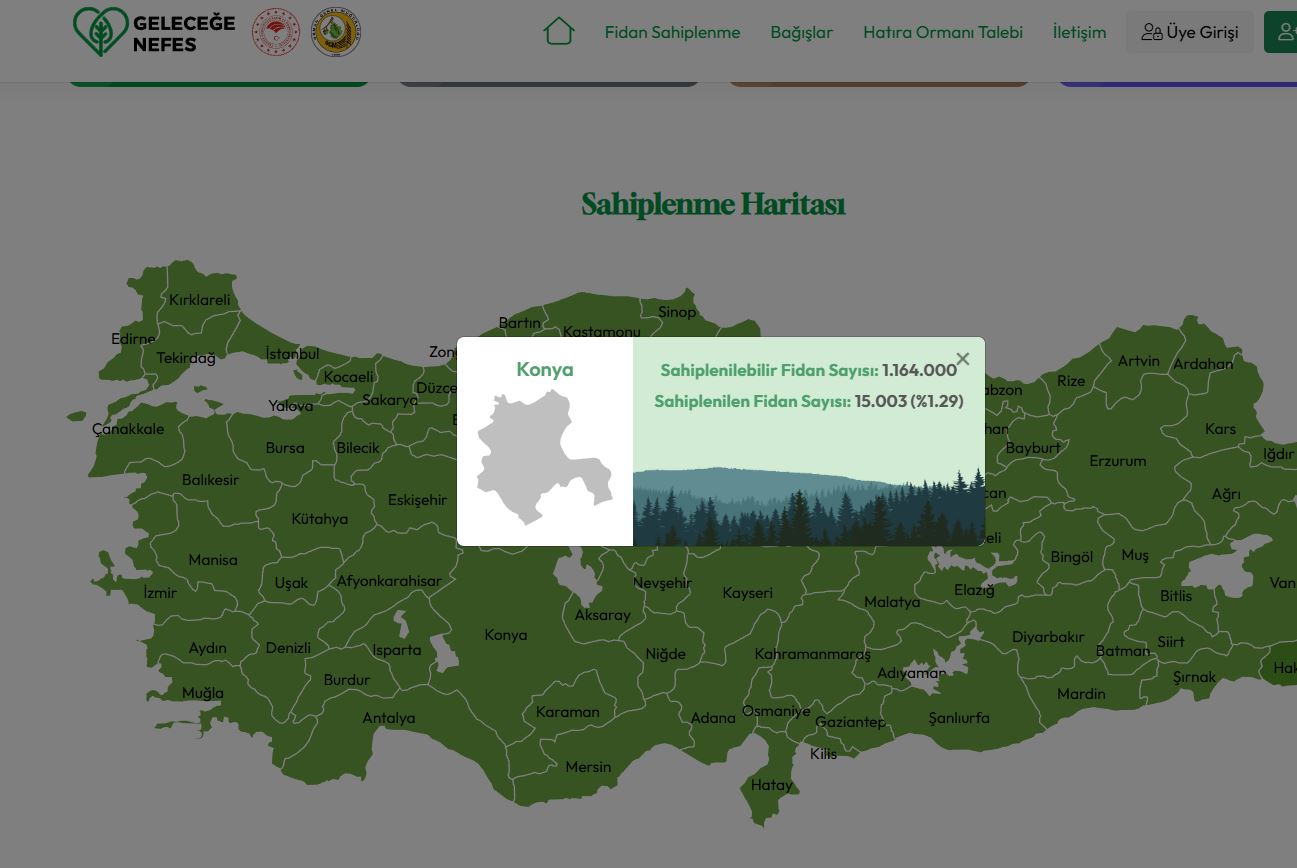Click the green forestry directorate emblem
Image resolution: width=1297 pixels, height=868 pixels.
(x=336, y=32)
